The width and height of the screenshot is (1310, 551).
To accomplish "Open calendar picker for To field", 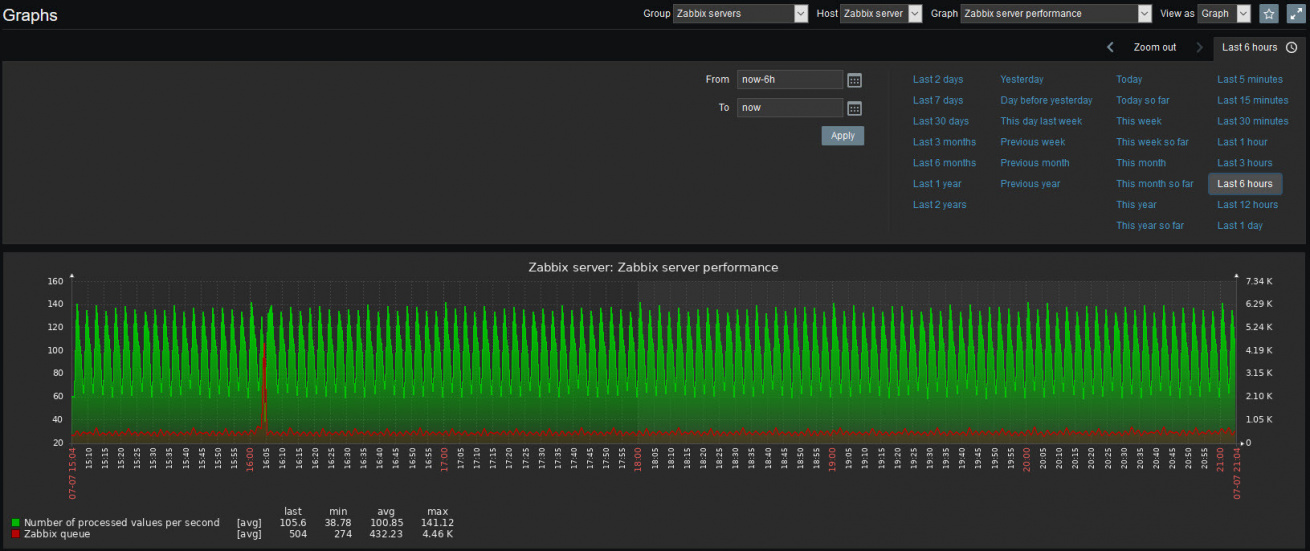I will point(854,108).
